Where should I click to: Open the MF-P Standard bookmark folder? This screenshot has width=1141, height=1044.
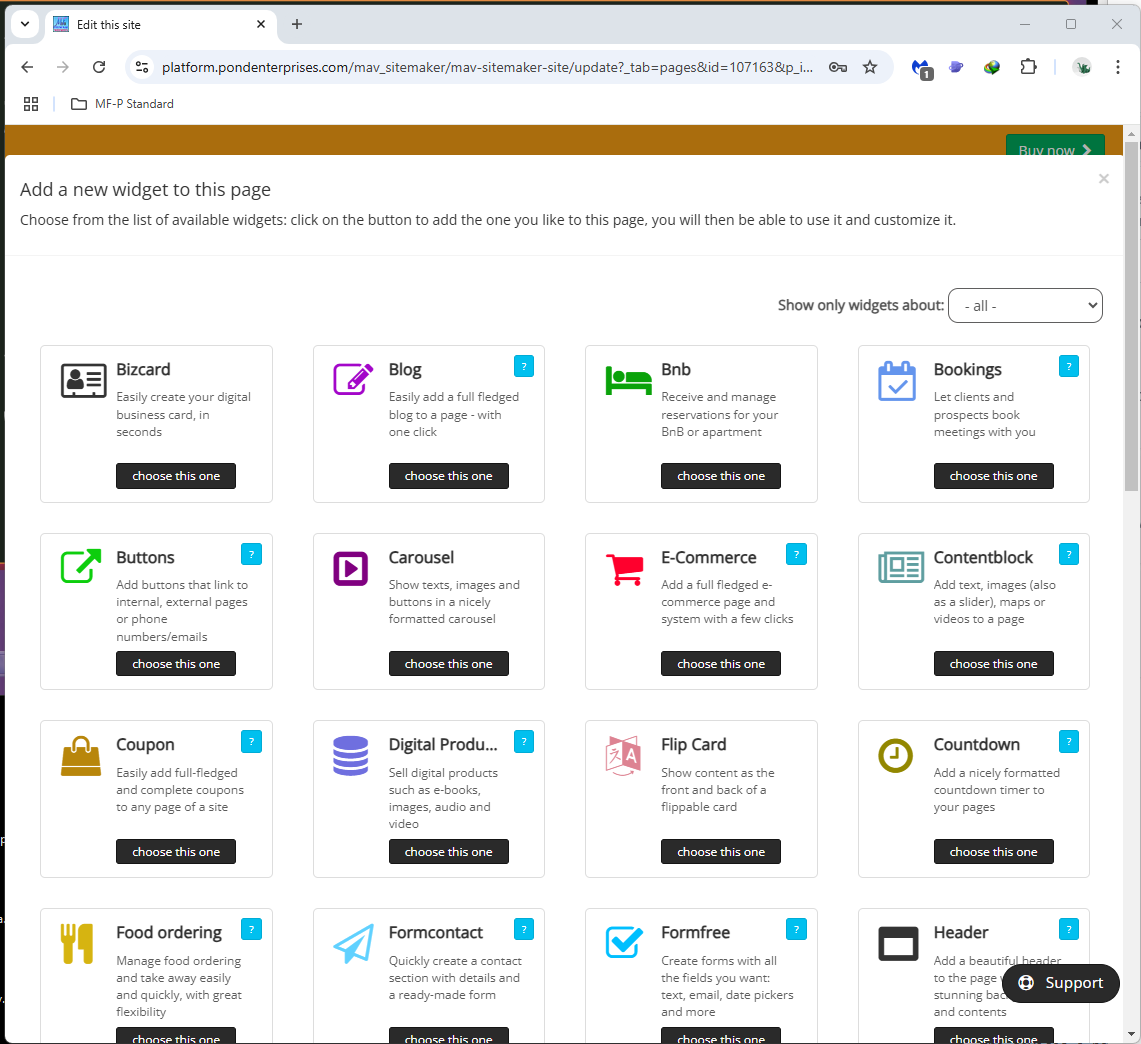[x=122, y=104]
